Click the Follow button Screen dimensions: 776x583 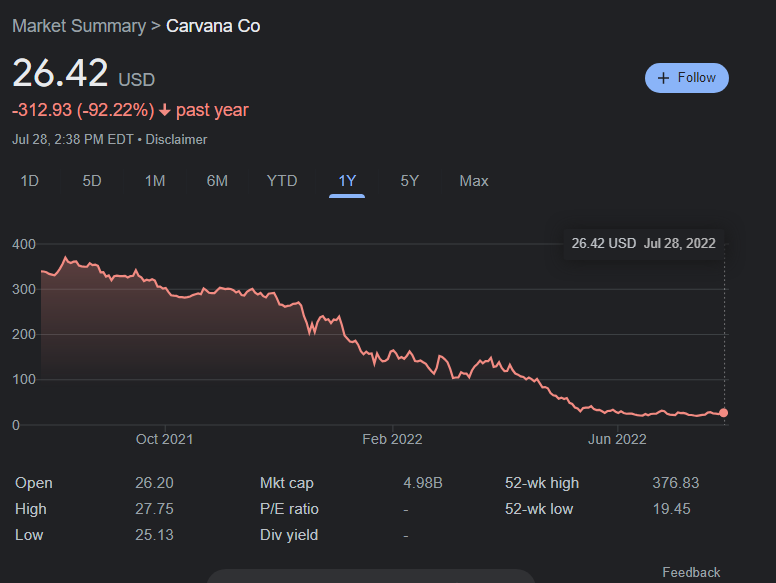coord(686,78)
